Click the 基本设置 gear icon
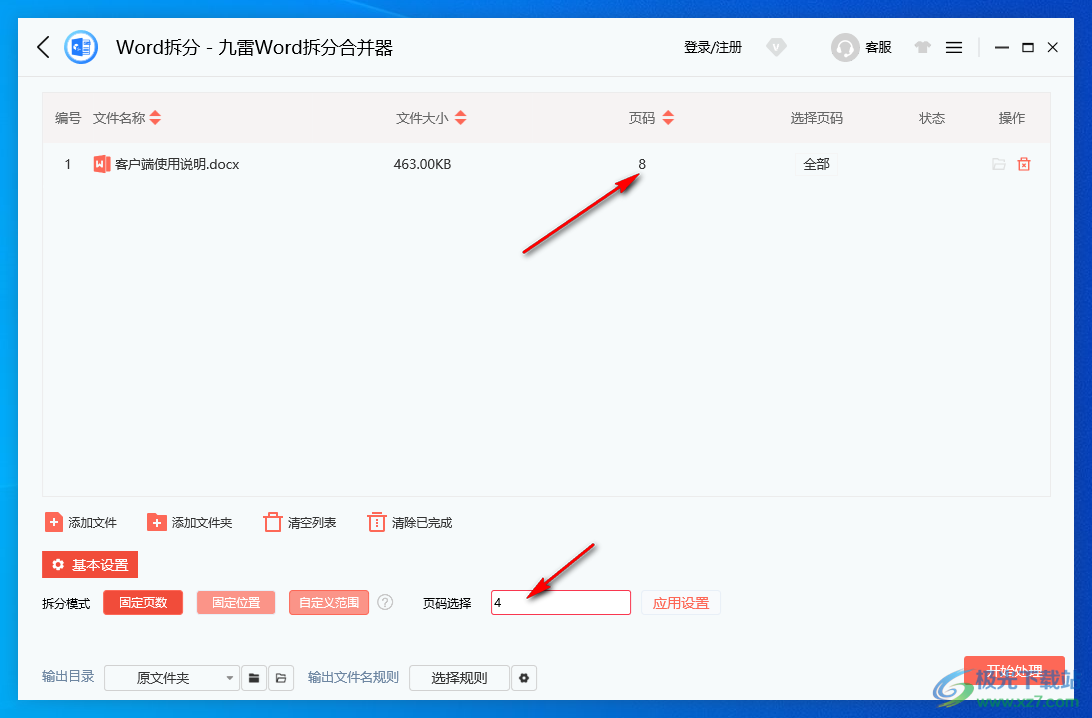This screenshot has width=1092, height=718. (x=58, y=564)
